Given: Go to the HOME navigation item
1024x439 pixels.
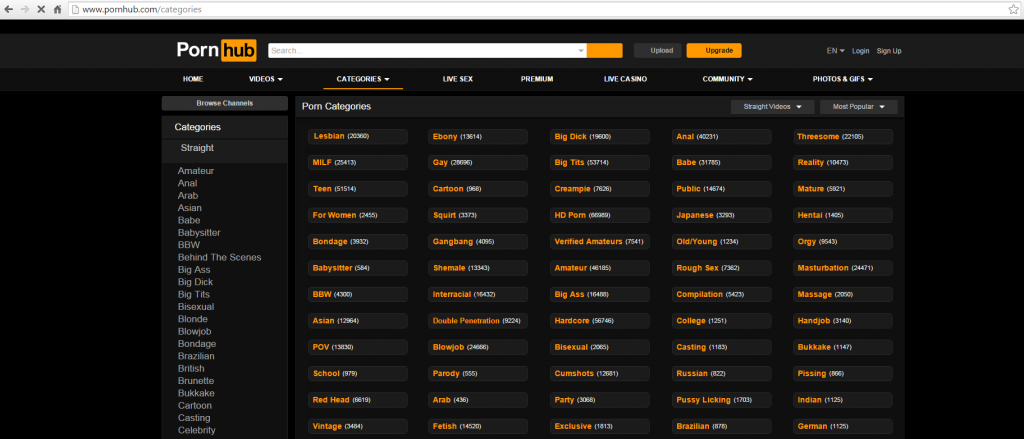Looking at the screenshot, I should 193,79.
